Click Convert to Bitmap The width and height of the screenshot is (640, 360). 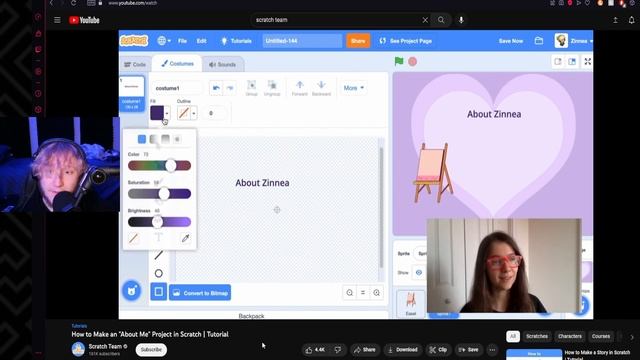pos(200,293)
